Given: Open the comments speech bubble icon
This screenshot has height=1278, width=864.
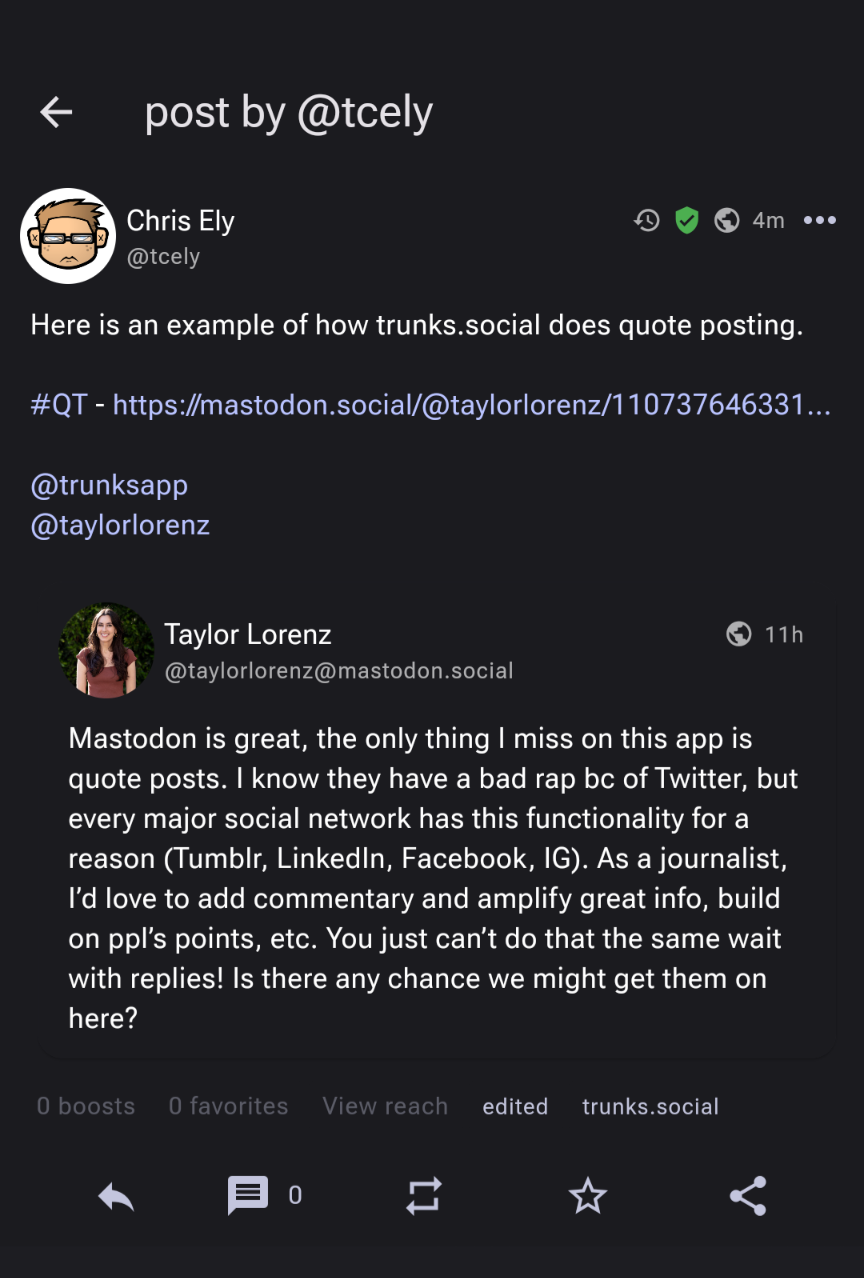Looking at the screenshot, I should 248,1195.
